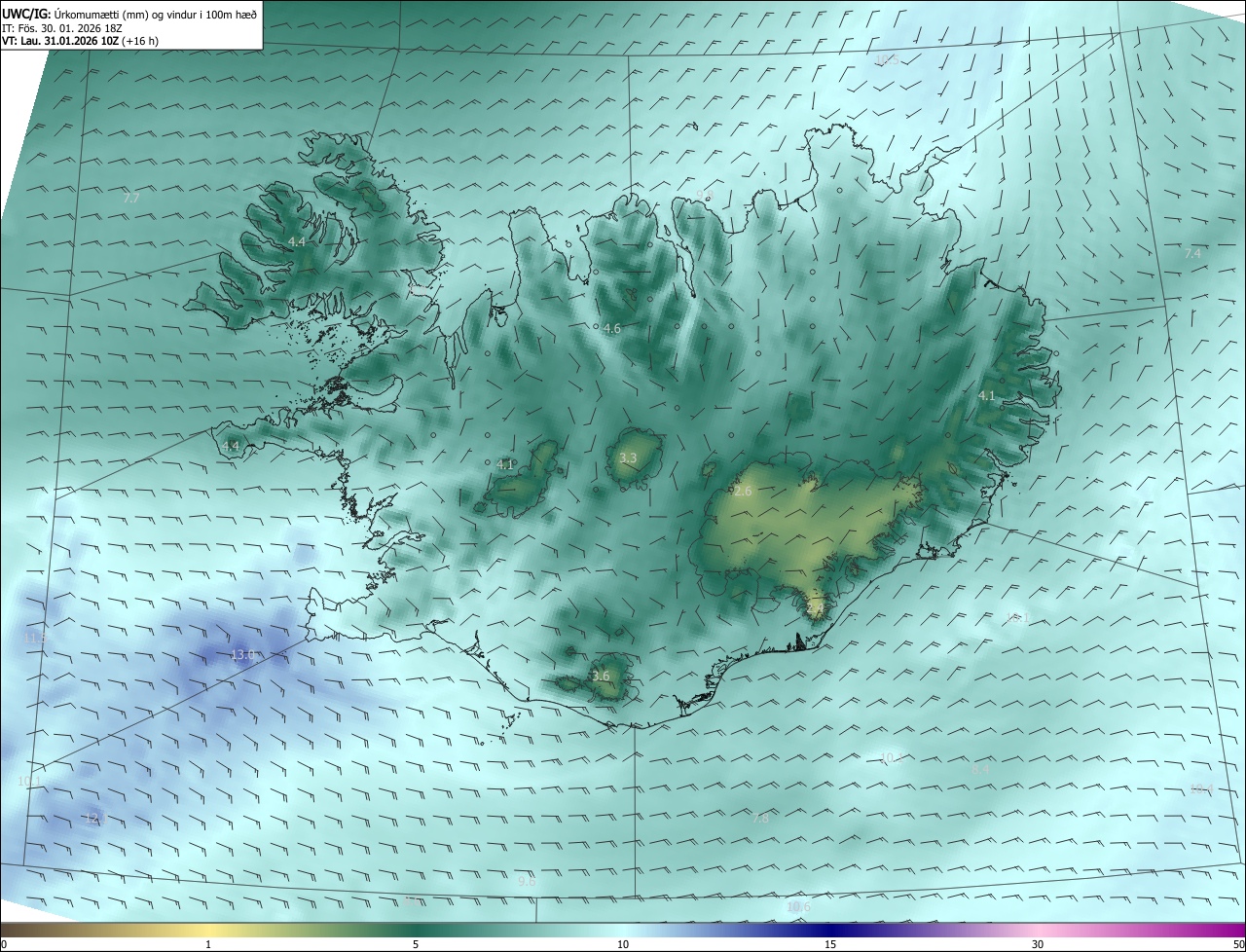Click the 11.5 value label
The height and width of the screenshot is (952, 1246).
tap(35, 638)
